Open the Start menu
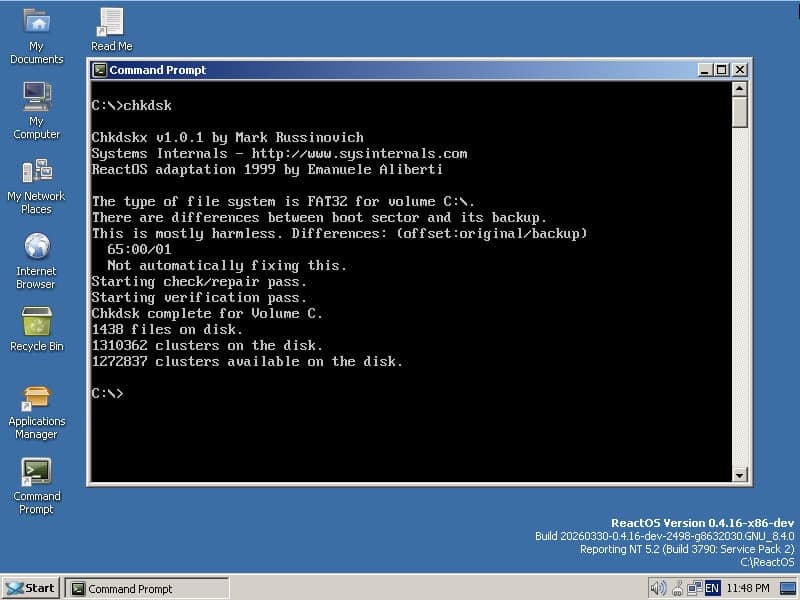800x600 pixels. [x=31, y=588]
